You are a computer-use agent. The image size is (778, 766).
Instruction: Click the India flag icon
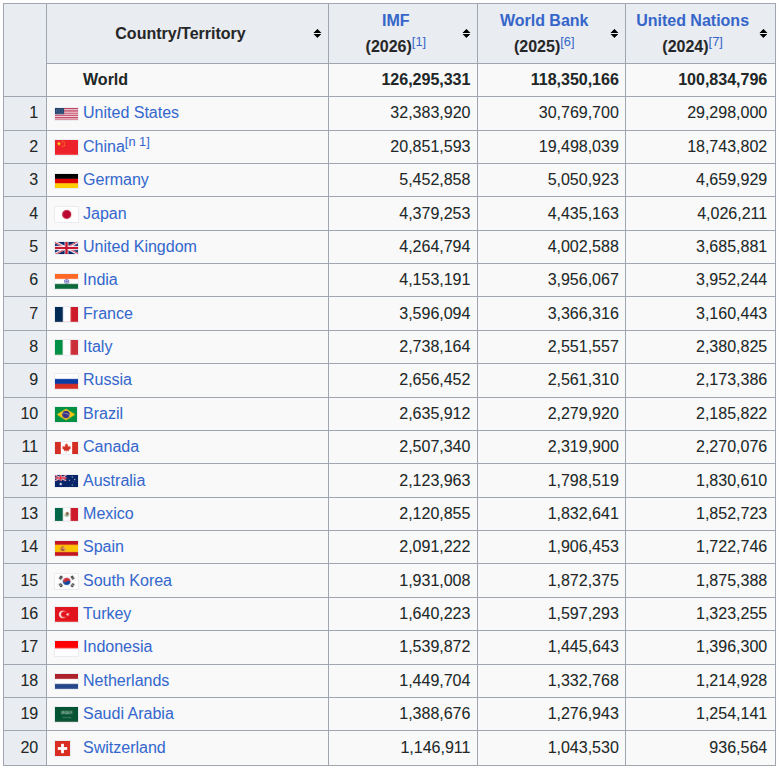click(x=66, y=281)
